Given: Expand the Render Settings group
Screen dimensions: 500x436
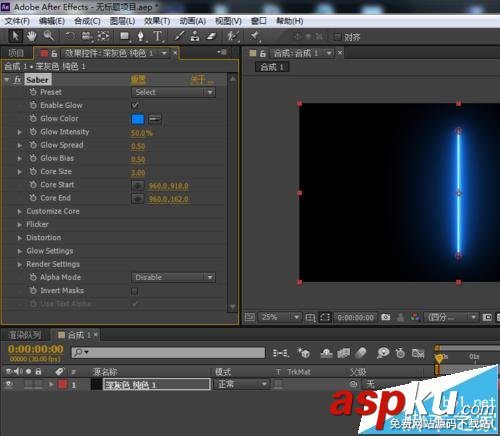Looking at the screenshot, I should (x=19, y=264).
